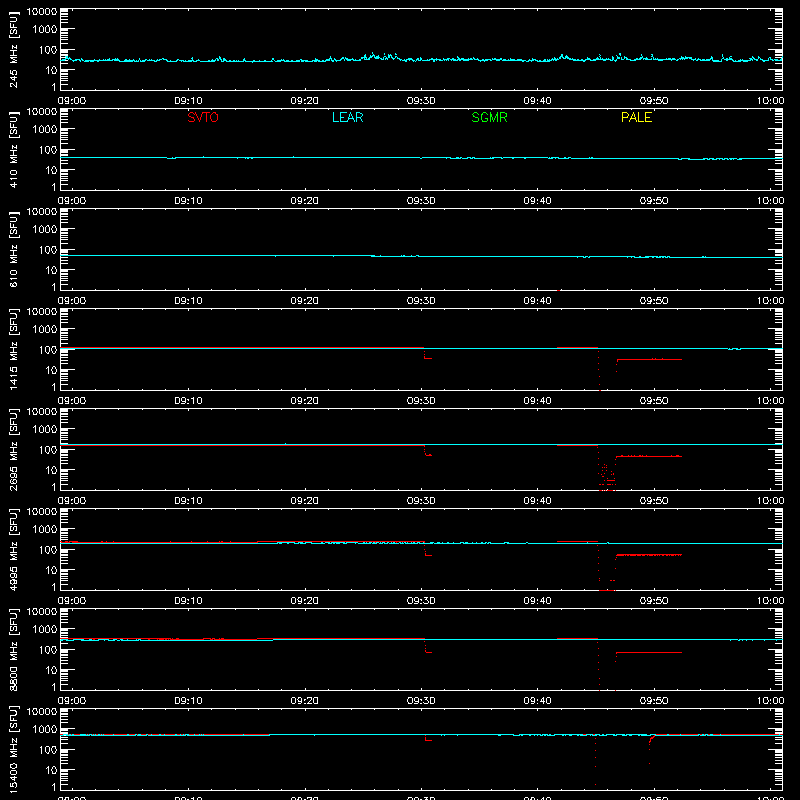
Task: Click 10:00 time label under 245 MHz panel
Action: [x=770, y=101]
